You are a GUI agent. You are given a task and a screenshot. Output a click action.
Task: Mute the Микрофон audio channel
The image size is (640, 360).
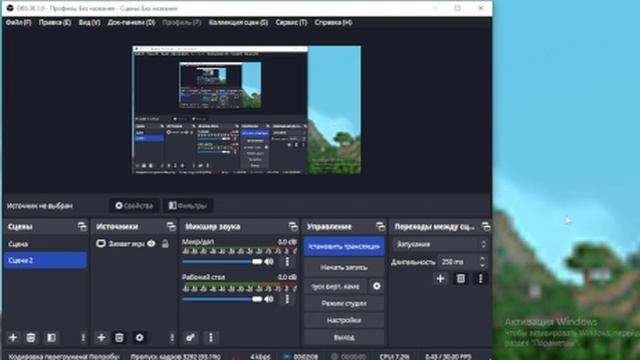tap(269, 262)
